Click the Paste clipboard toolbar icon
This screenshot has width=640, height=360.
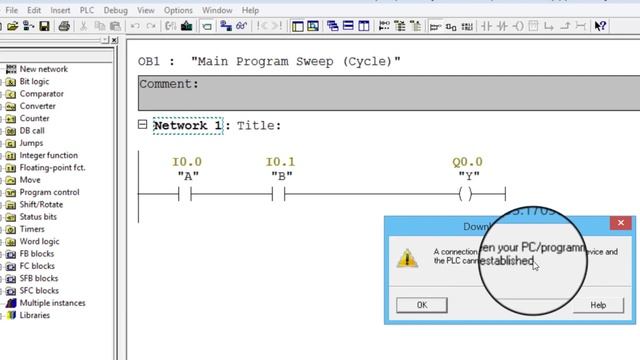click(x=116, y=27)
